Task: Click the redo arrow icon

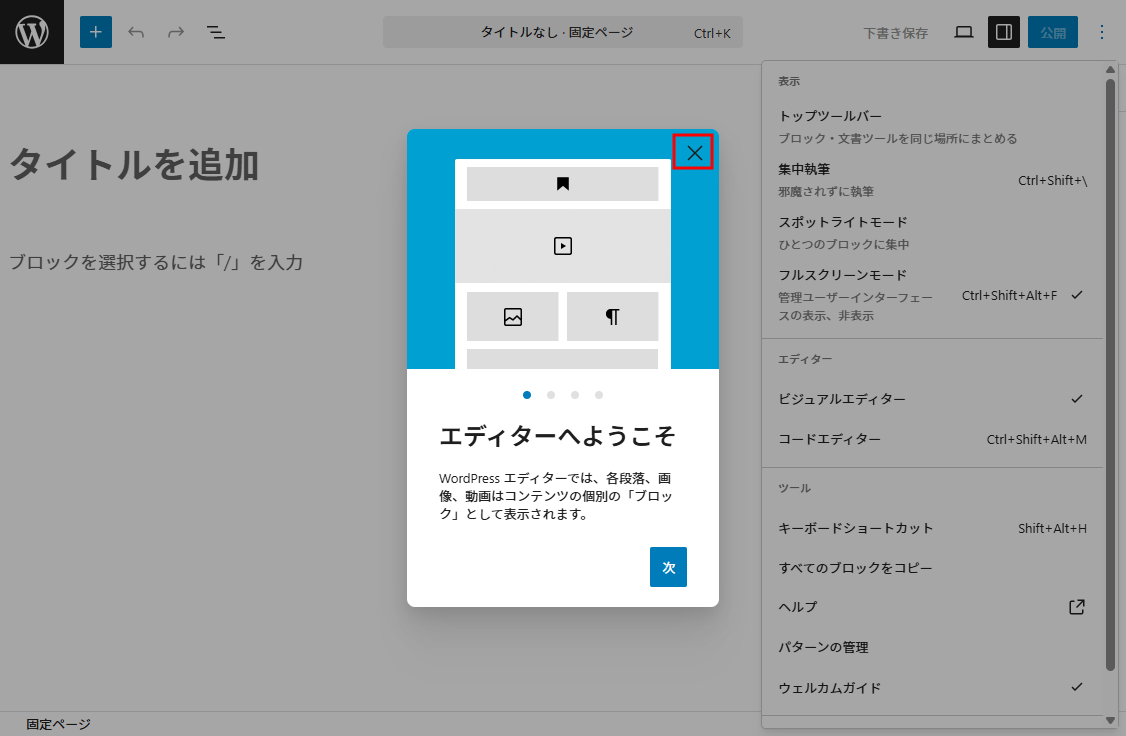Action: pyautogui.click(x=176, y=32)
